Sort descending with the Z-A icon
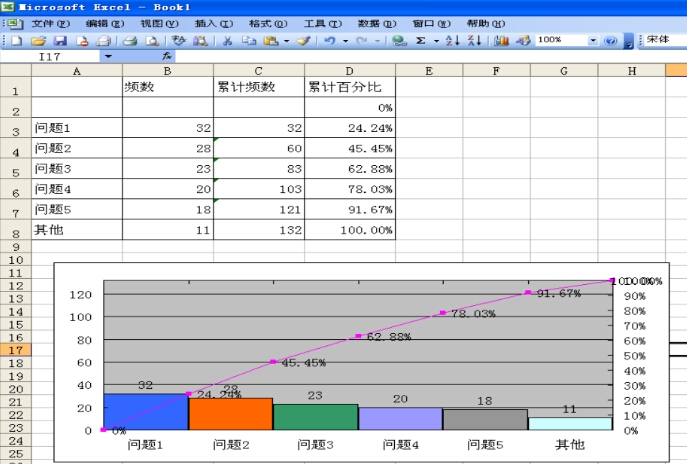Image resolution: width=687 pixels, height=464 pixels. 474,41
